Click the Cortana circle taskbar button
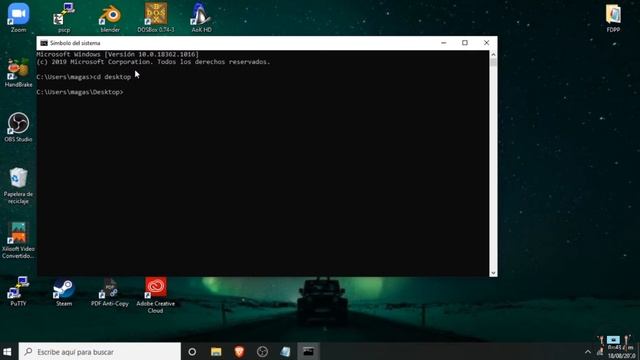Image resolution: width=640 pixels, height=360 pixels. pos(192,351)
